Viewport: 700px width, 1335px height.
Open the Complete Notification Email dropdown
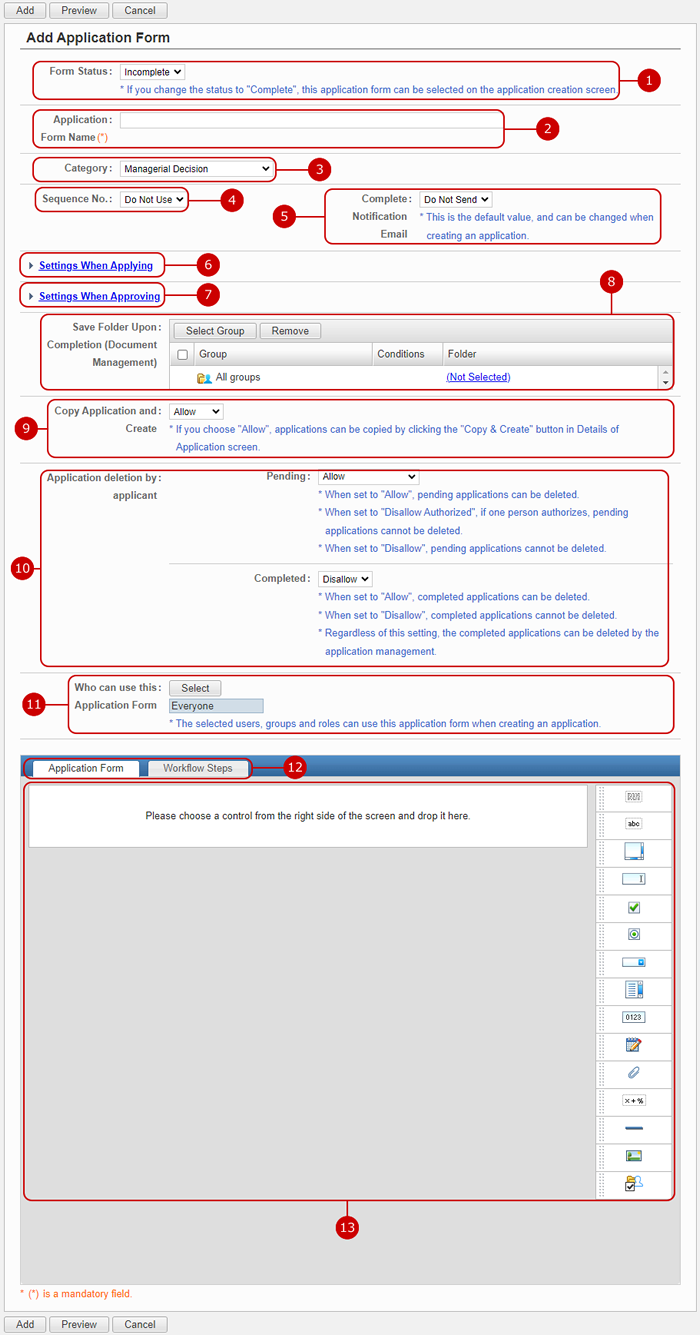[456, 200]
